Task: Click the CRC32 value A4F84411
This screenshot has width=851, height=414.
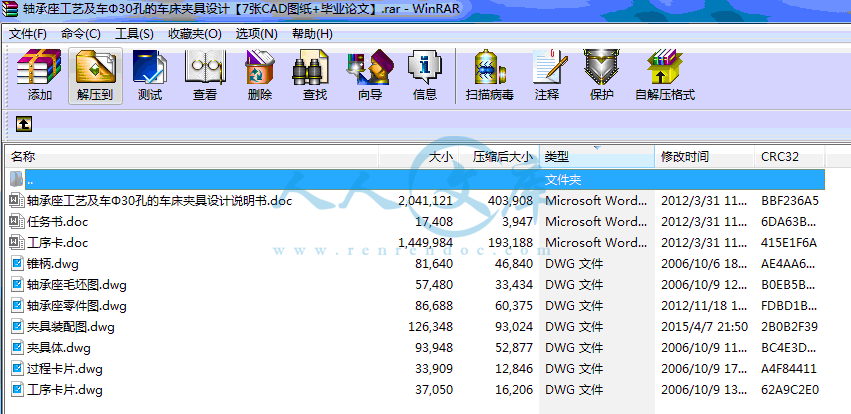Action: 790,369
